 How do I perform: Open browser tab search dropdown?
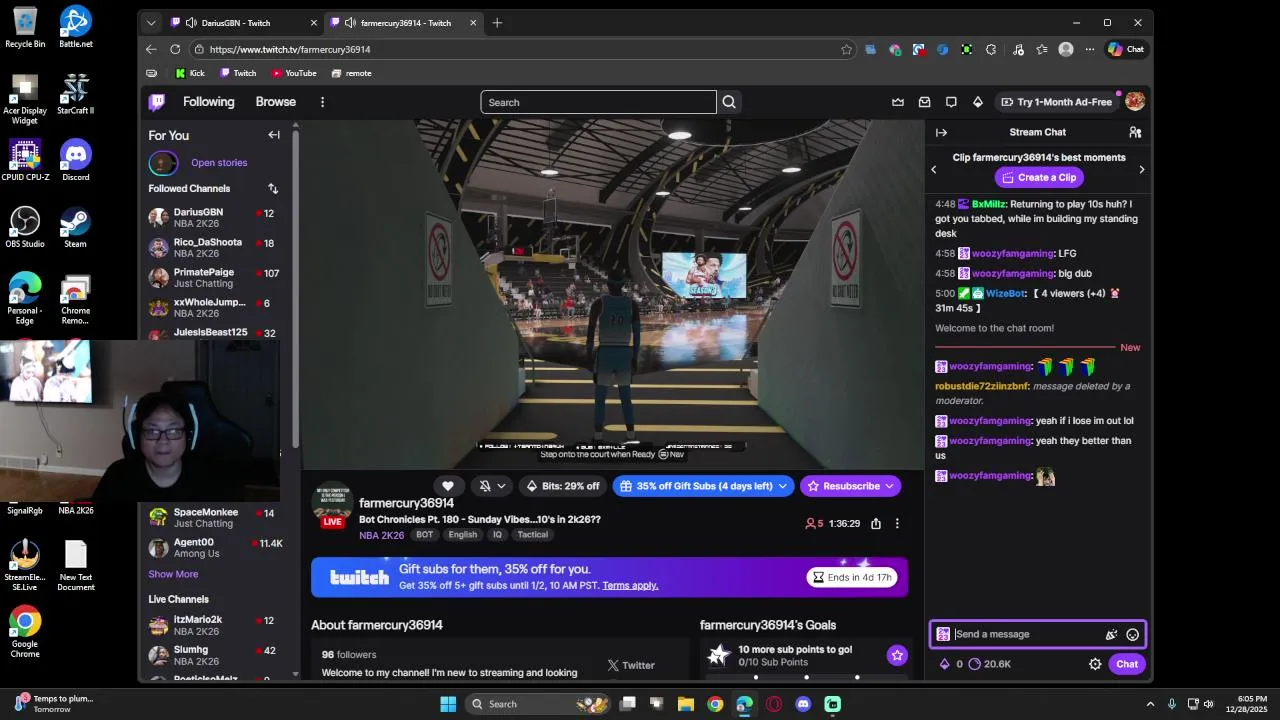(151, 22)
